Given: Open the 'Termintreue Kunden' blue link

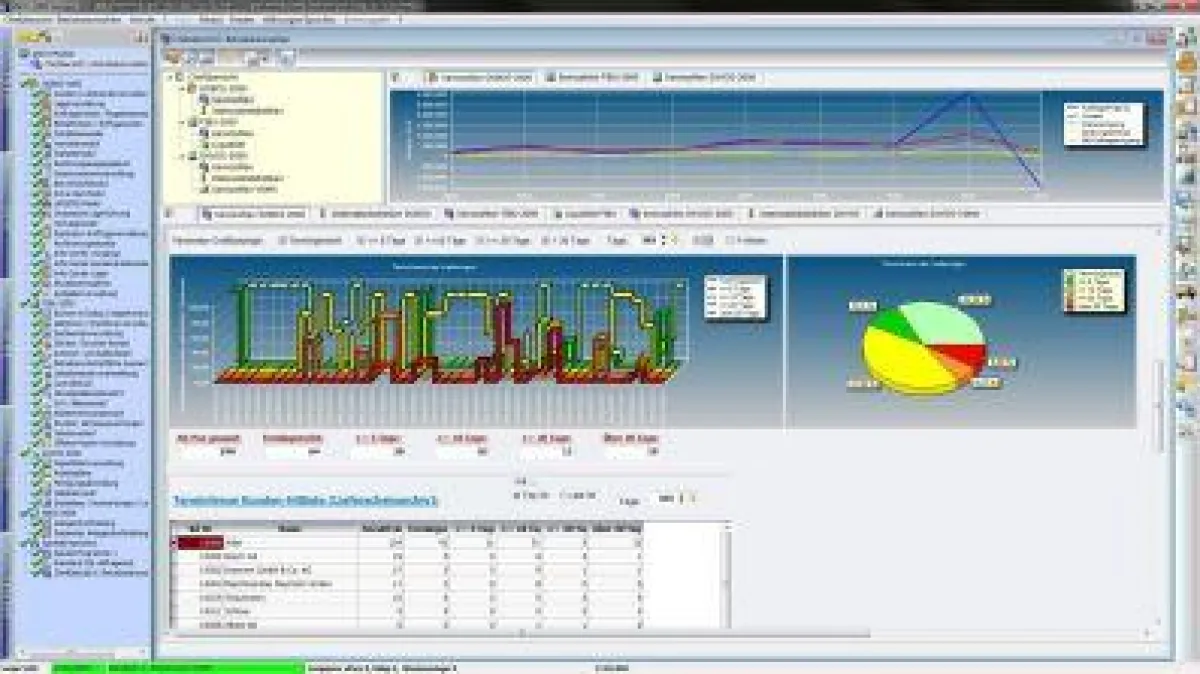Looking at the screenshot, I should coord(307,499).
